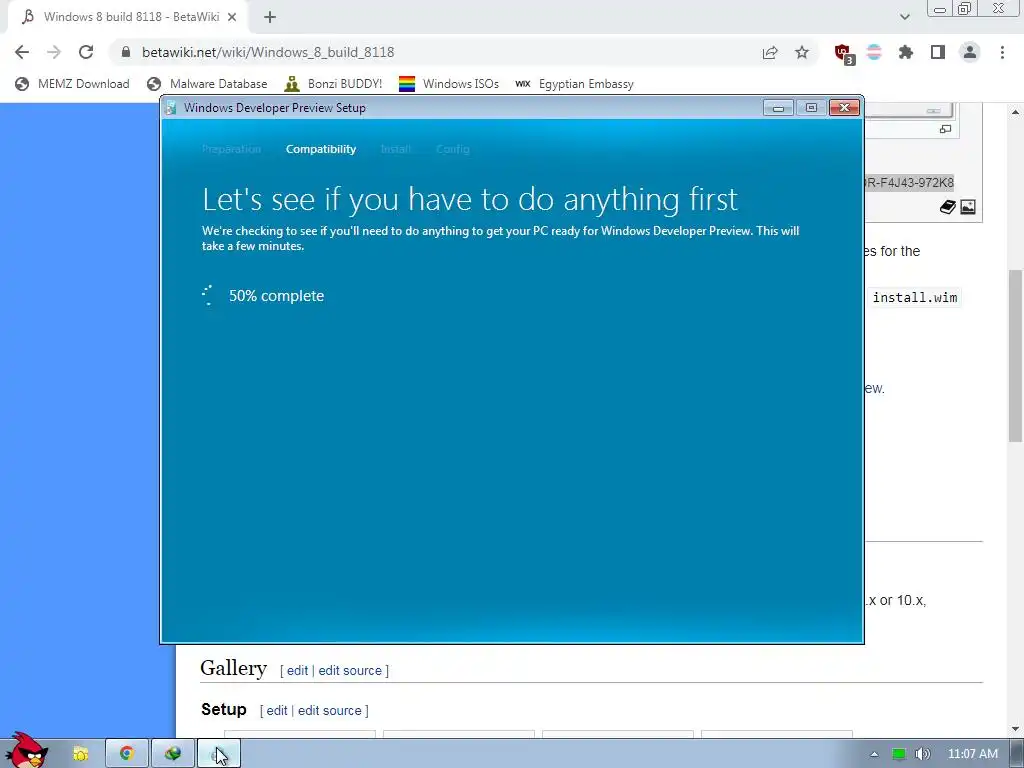Open the volume speaker tray icon
1024x768 pixels.
[x=922, y=754]
